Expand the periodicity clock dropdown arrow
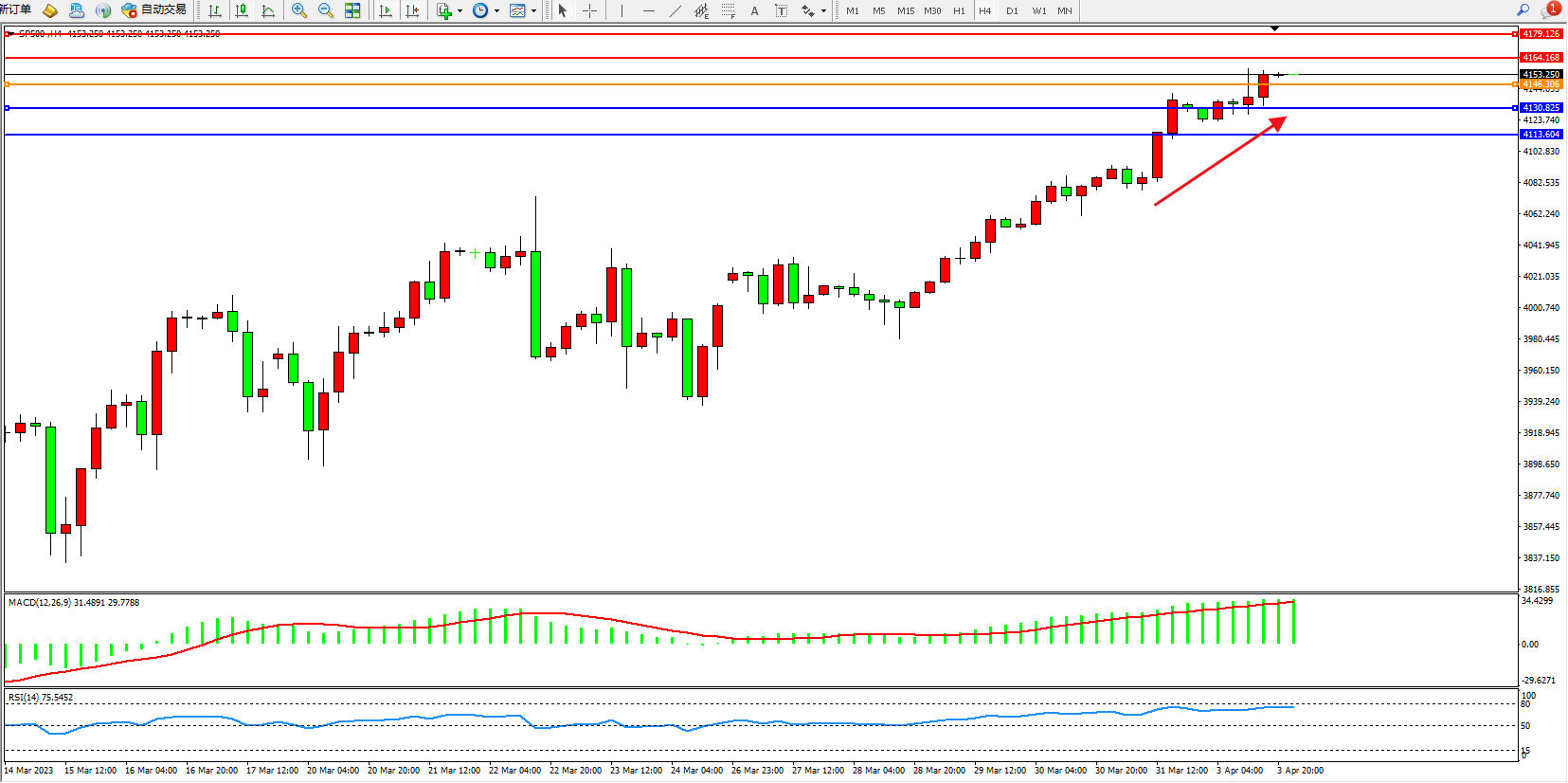The image size is (1568, 783). [496, 11]
